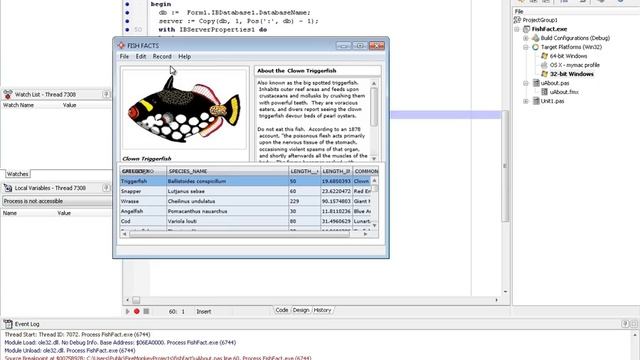Click the Local Variables panel icon
Screen dimensions: 640x360
[x=8, y=188]
